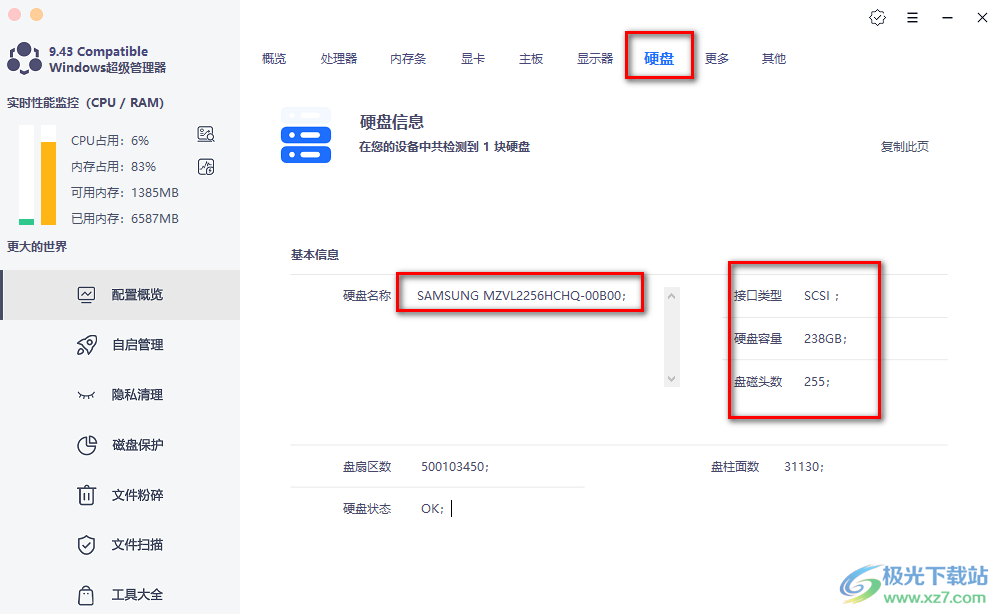Click the 工具大全 bag icon
Screen dimensions: 999x614
pos(87,595)
